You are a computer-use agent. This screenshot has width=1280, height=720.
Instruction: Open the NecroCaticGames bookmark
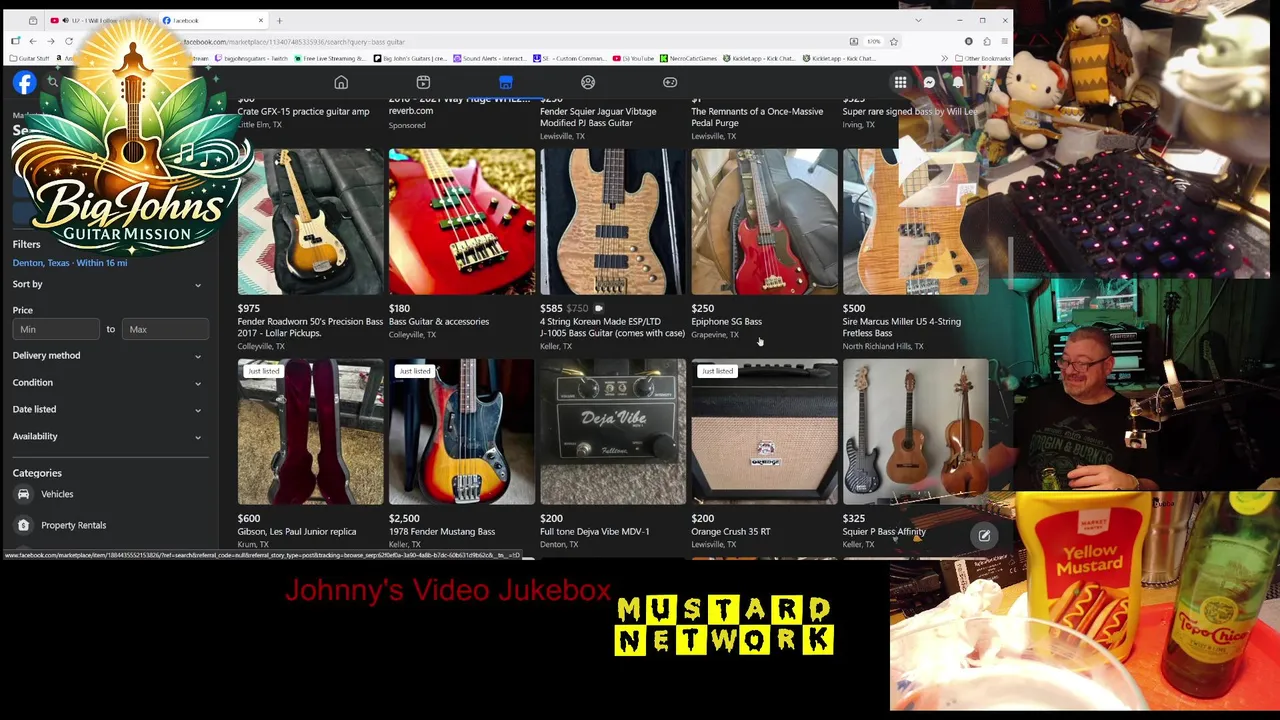pos(690,59)
